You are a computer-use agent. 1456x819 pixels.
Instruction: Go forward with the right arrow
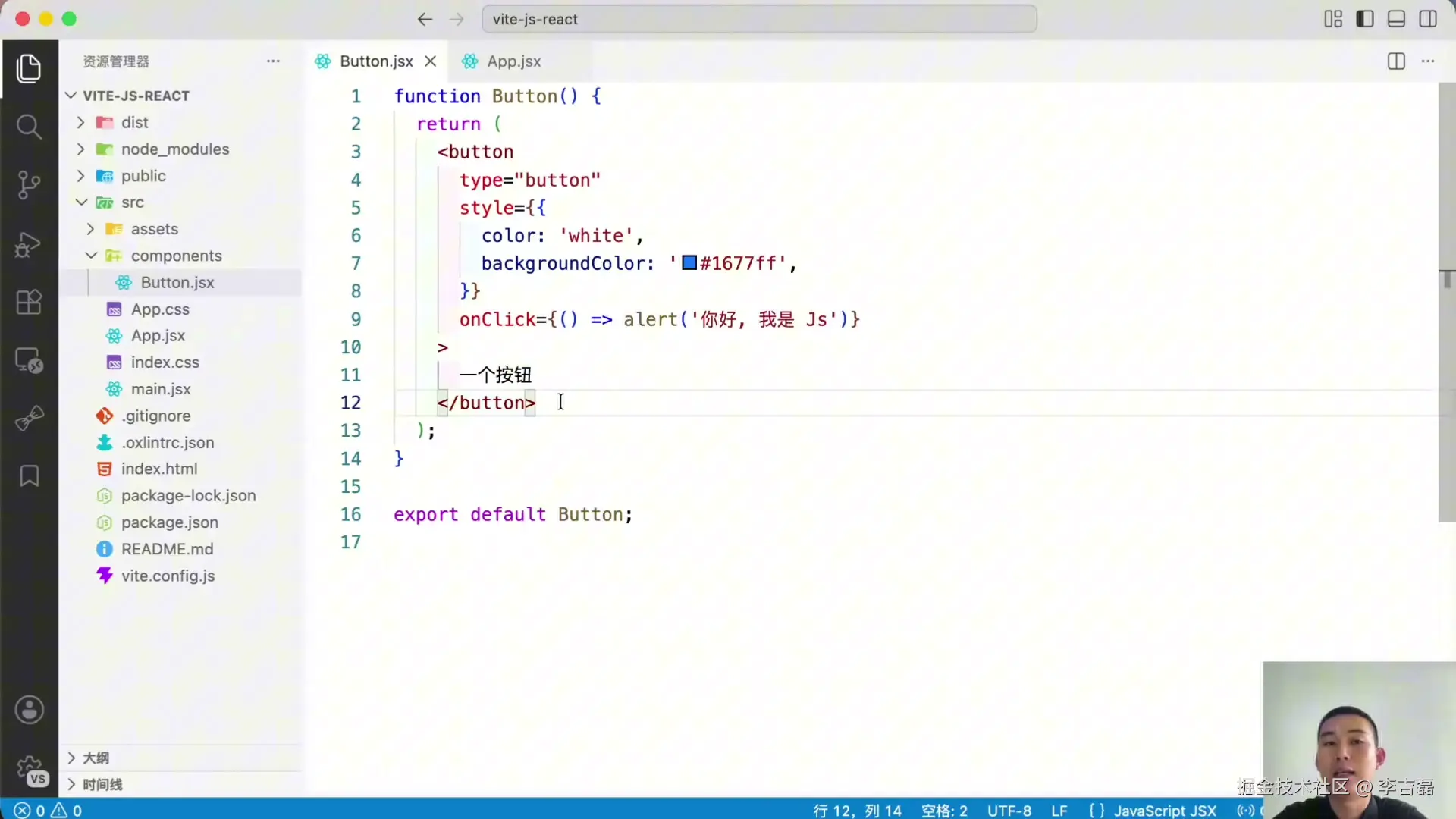click(457, 19)
